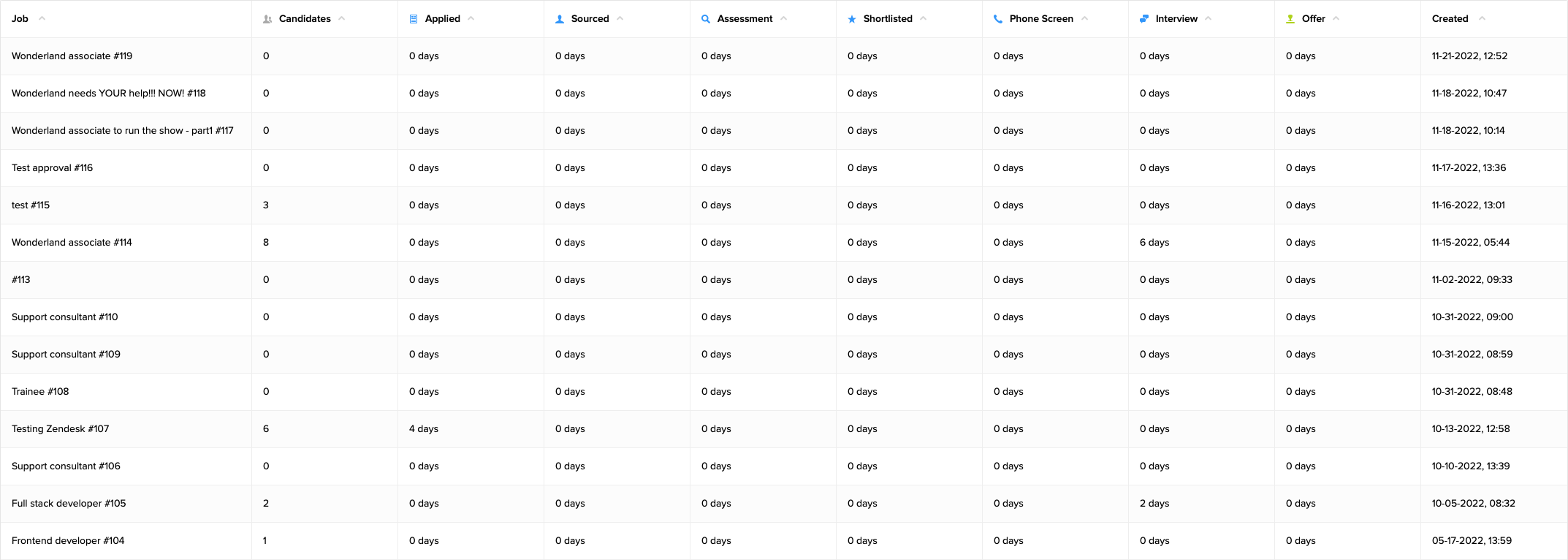Click the Interview chat icon

coord(1144,19)
